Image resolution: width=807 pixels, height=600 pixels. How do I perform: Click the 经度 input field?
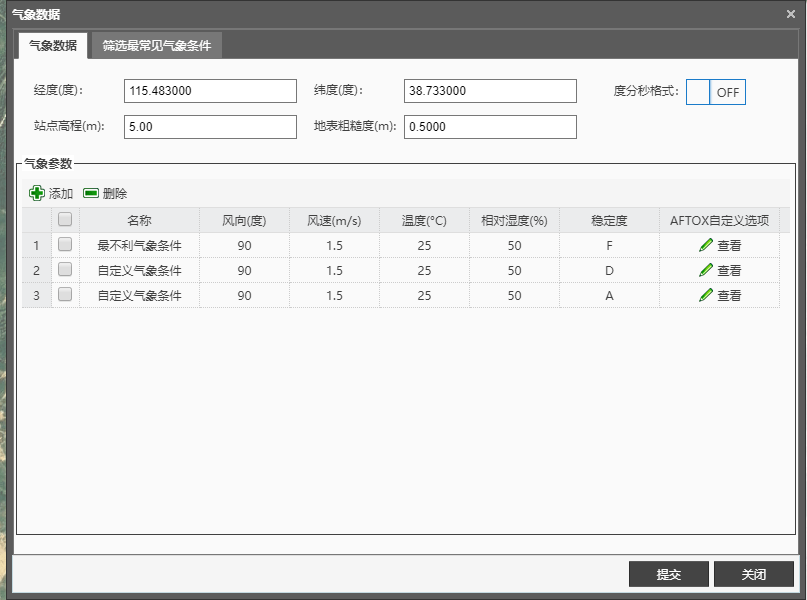pos(210,91)
